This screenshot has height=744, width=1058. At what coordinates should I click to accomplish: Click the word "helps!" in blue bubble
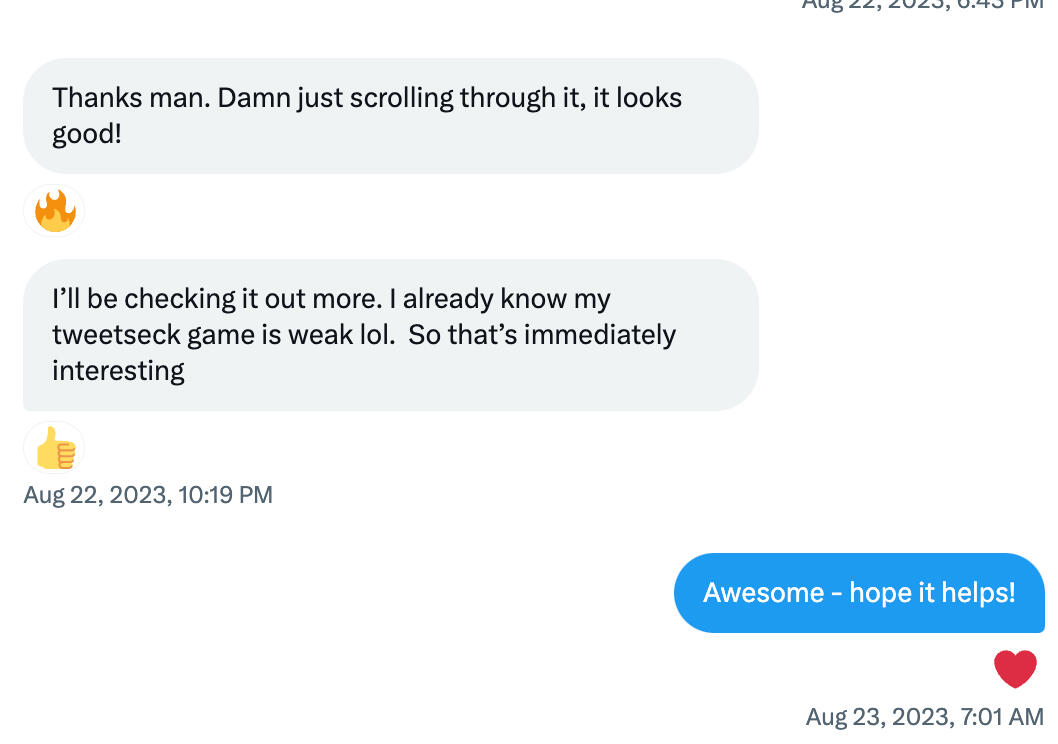click(x=978, y=593)
